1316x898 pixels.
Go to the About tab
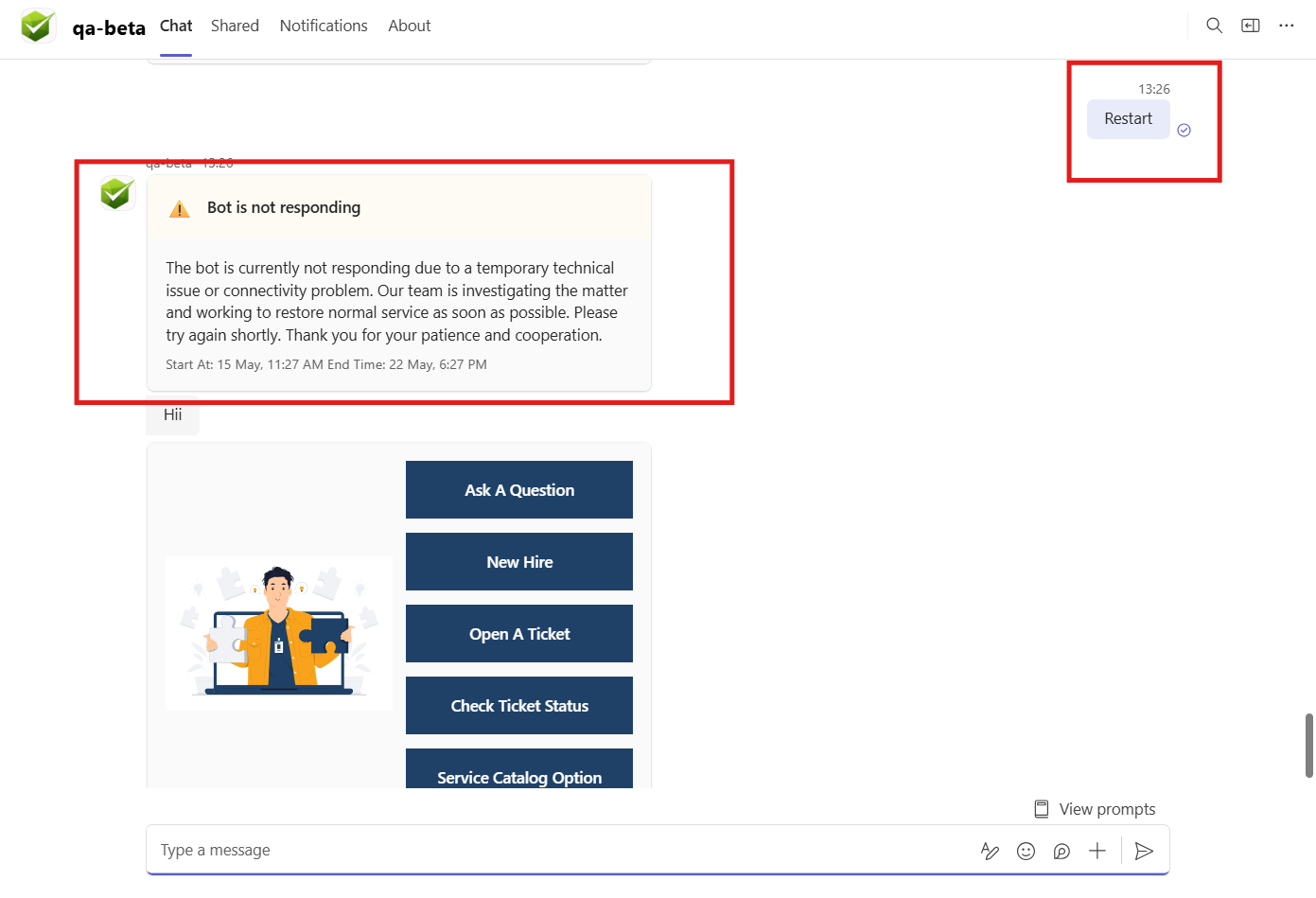click(x=409, y=26)
